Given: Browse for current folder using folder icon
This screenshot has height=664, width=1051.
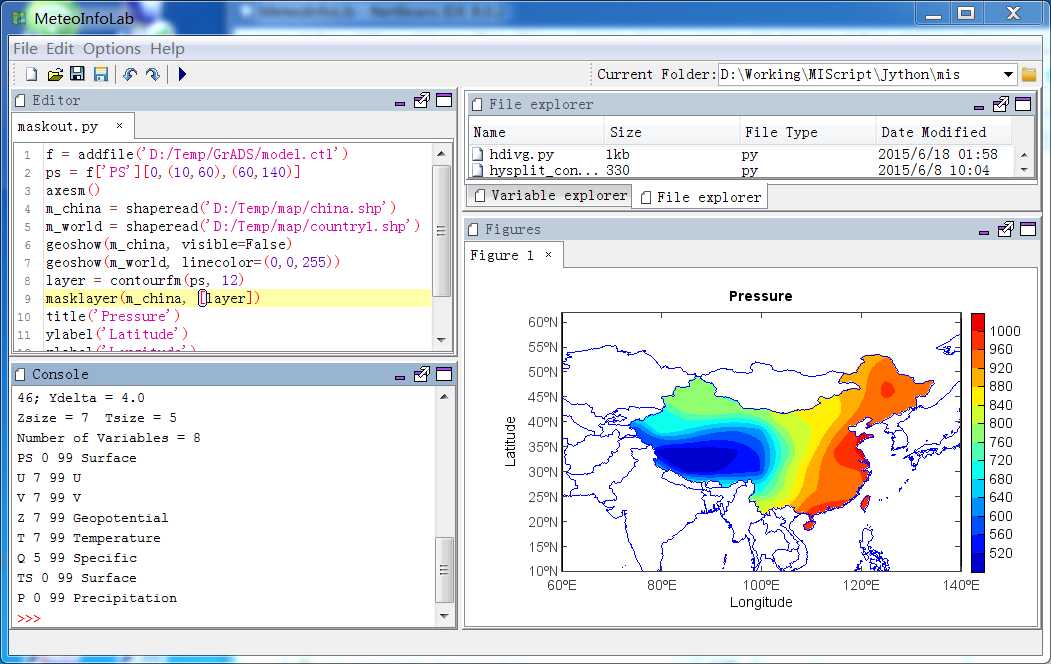Looking at the screenshot, I should click(1028, 74).
